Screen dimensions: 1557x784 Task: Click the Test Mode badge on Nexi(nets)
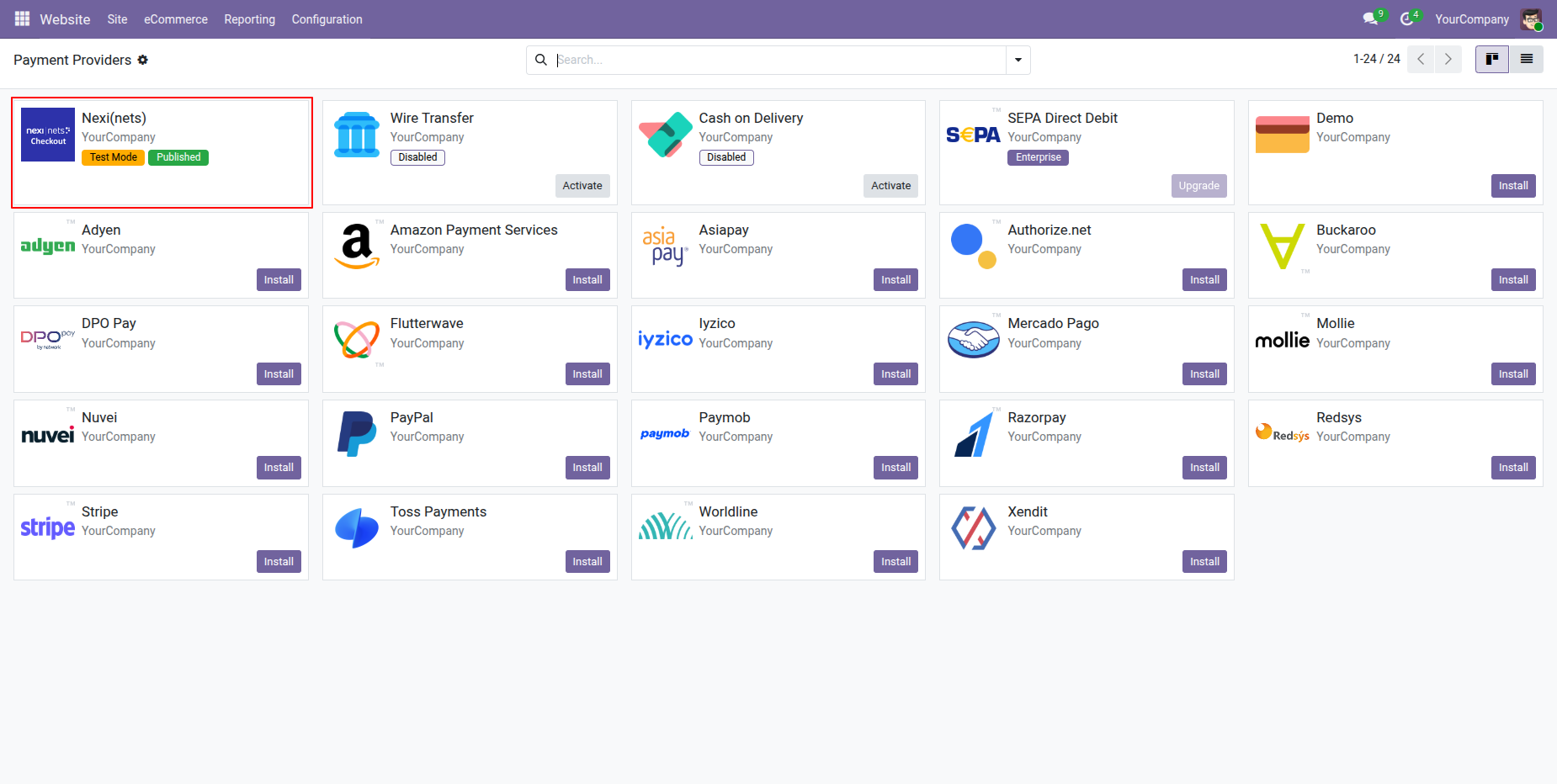114,157
